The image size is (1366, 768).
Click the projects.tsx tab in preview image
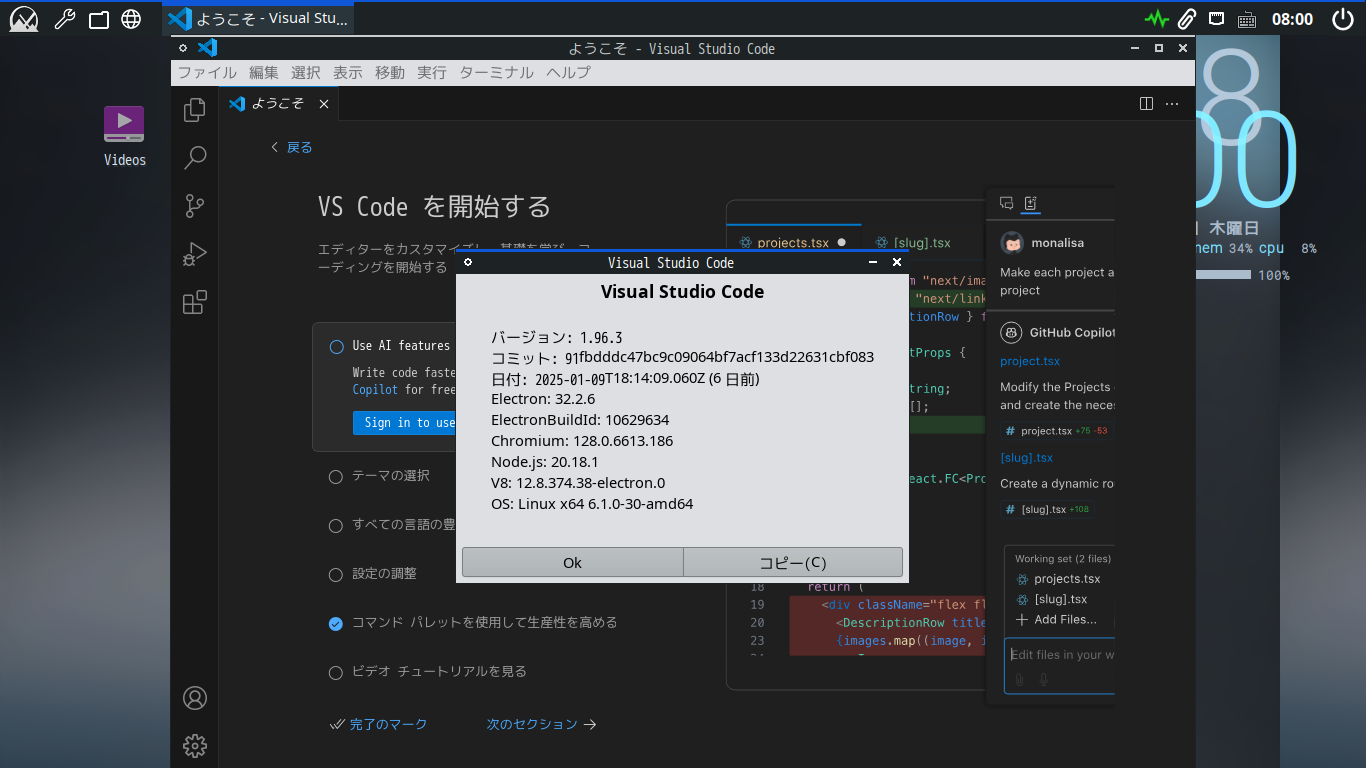point(793,243)
